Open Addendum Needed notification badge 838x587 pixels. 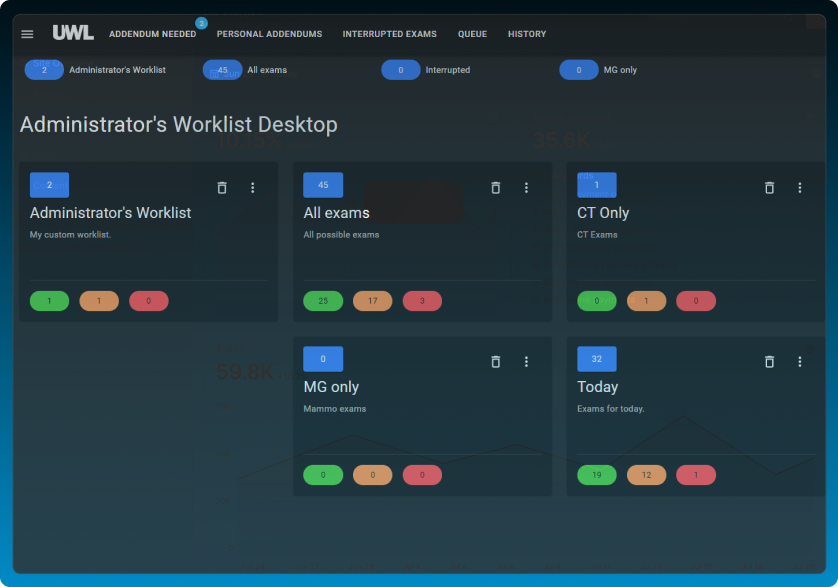click(201, 23)
